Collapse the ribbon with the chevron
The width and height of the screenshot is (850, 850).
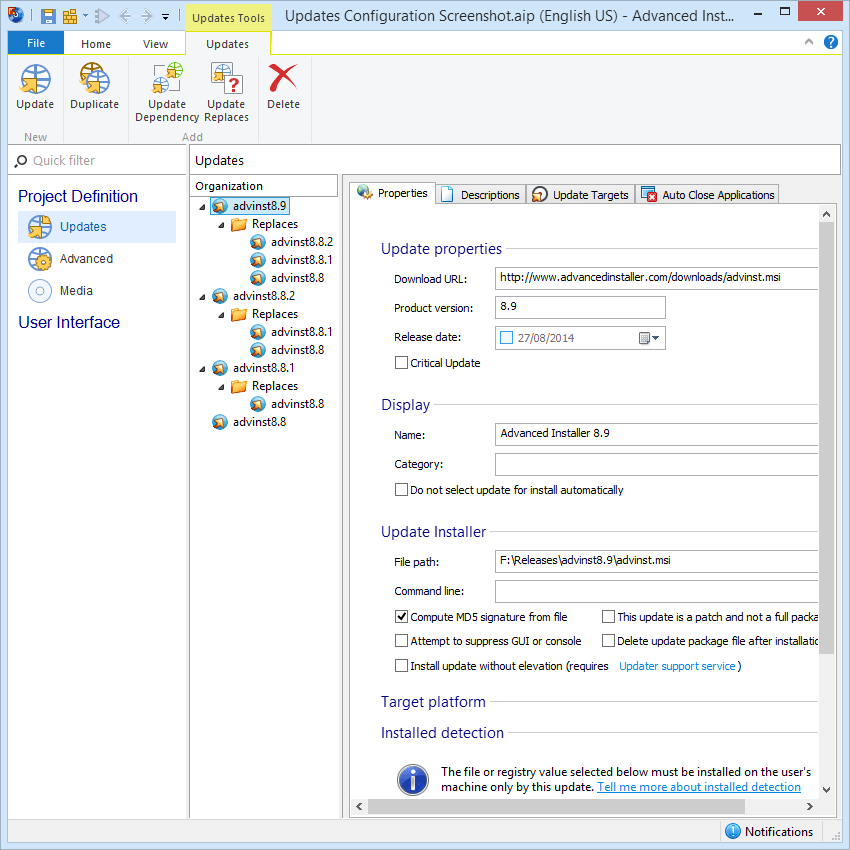click(809, 42)
